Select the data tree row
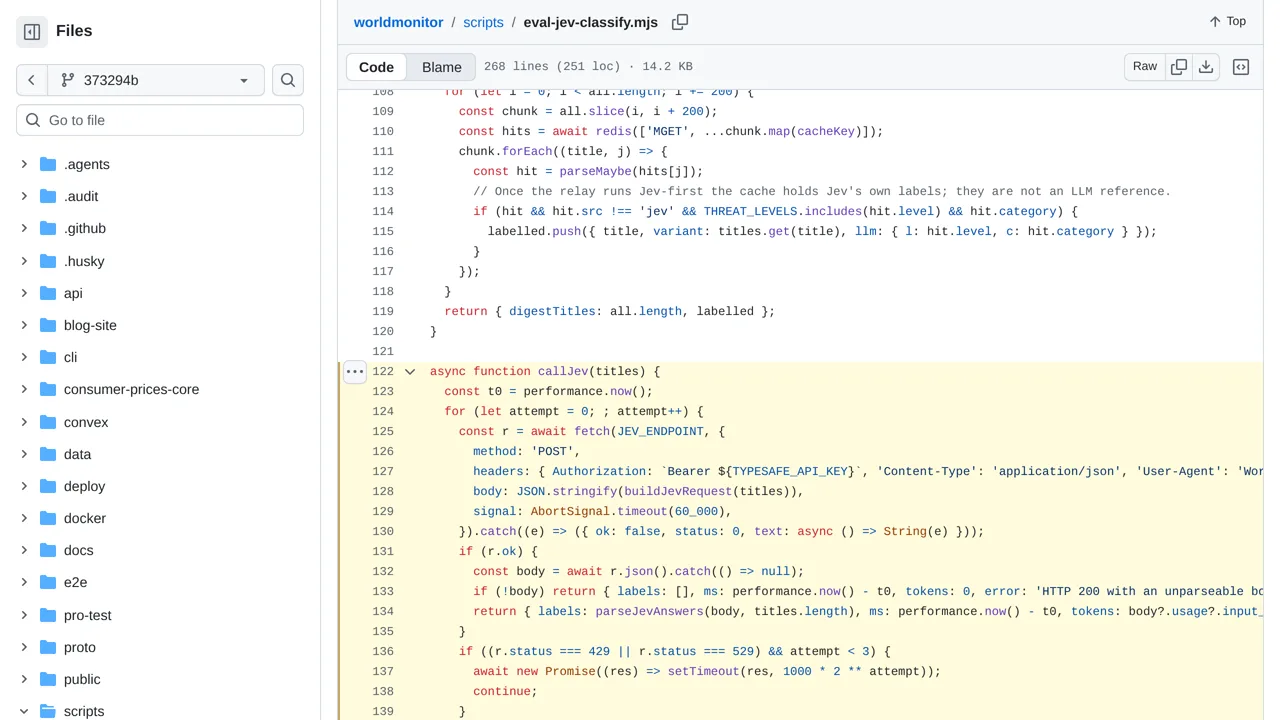 160,454
